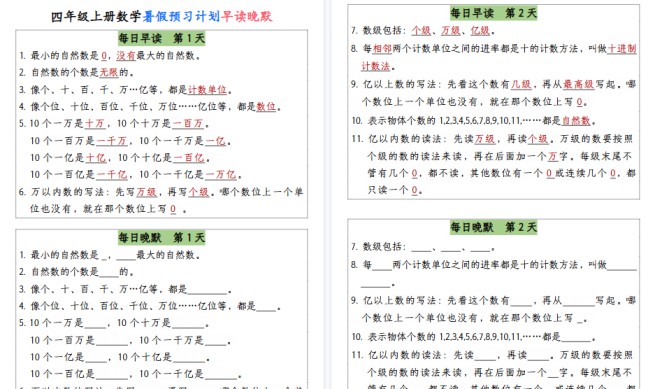The height and width of the screenshot is (389, 648).
Task: Click red answer 计数法 in morning item 8
Action: pyautogui.click(x=376, y=66)
